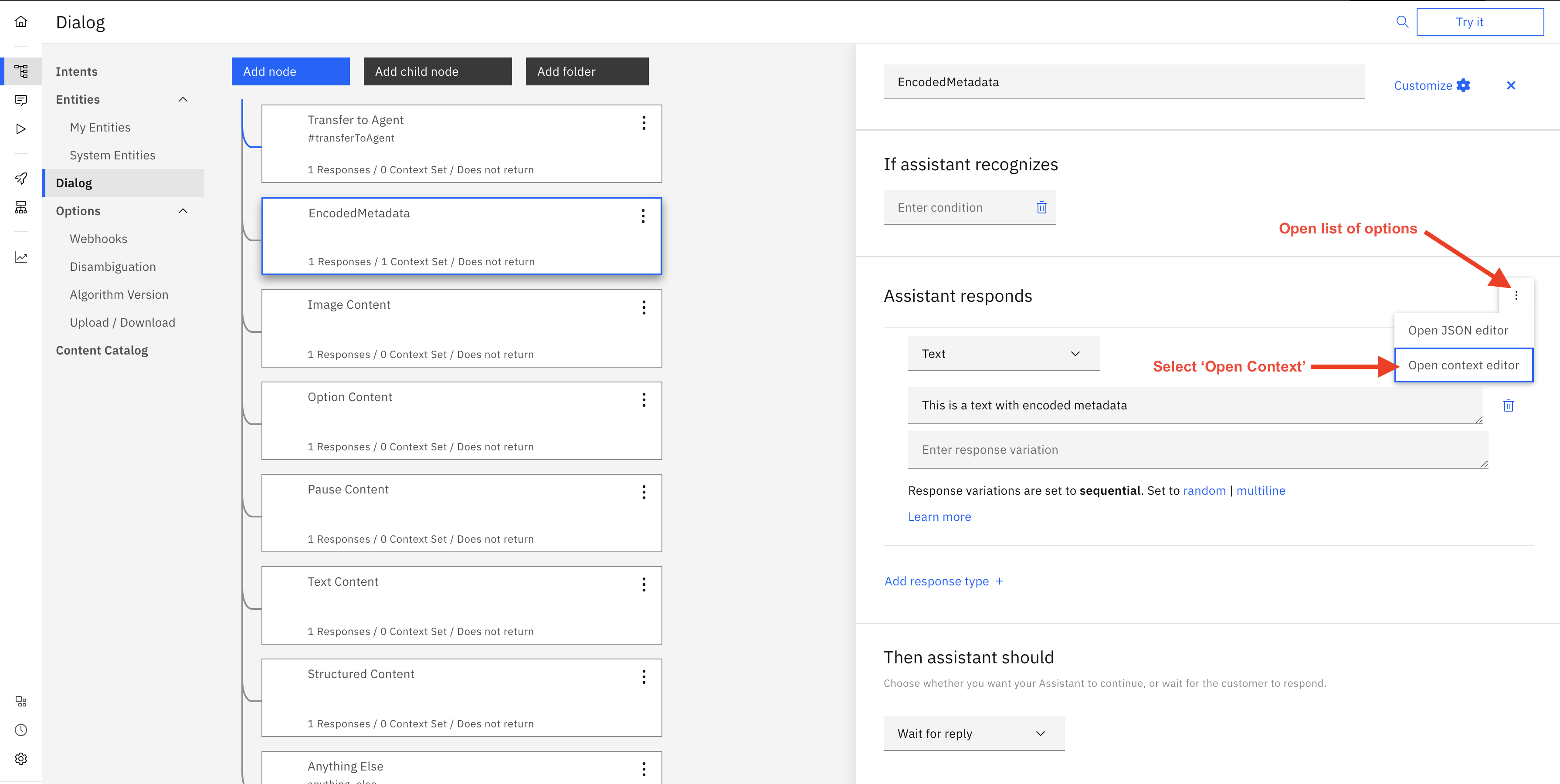
Task: Close the EncodedMetadata node panel with the X
Action: tap(1511, 85)
